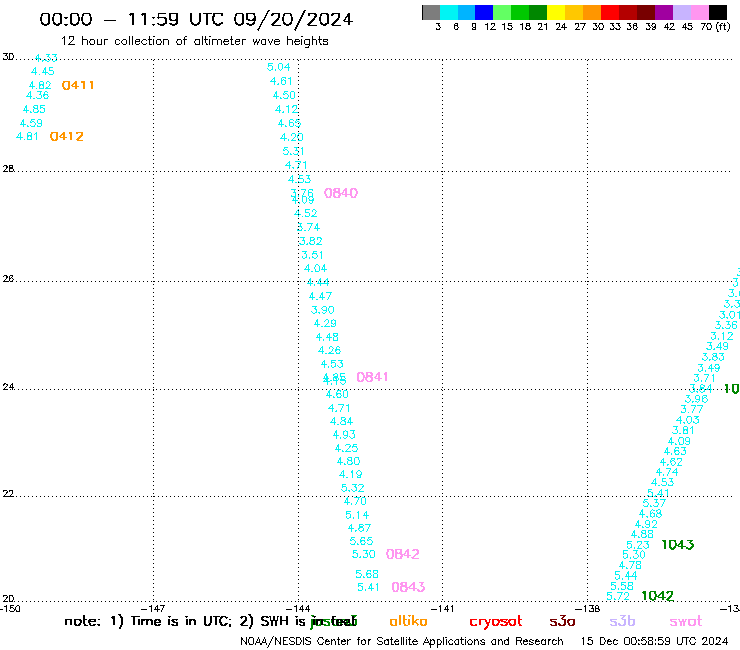Select the lavender legend color swatch
Screen dimensions: 740x650
click(x=681, y=12)
